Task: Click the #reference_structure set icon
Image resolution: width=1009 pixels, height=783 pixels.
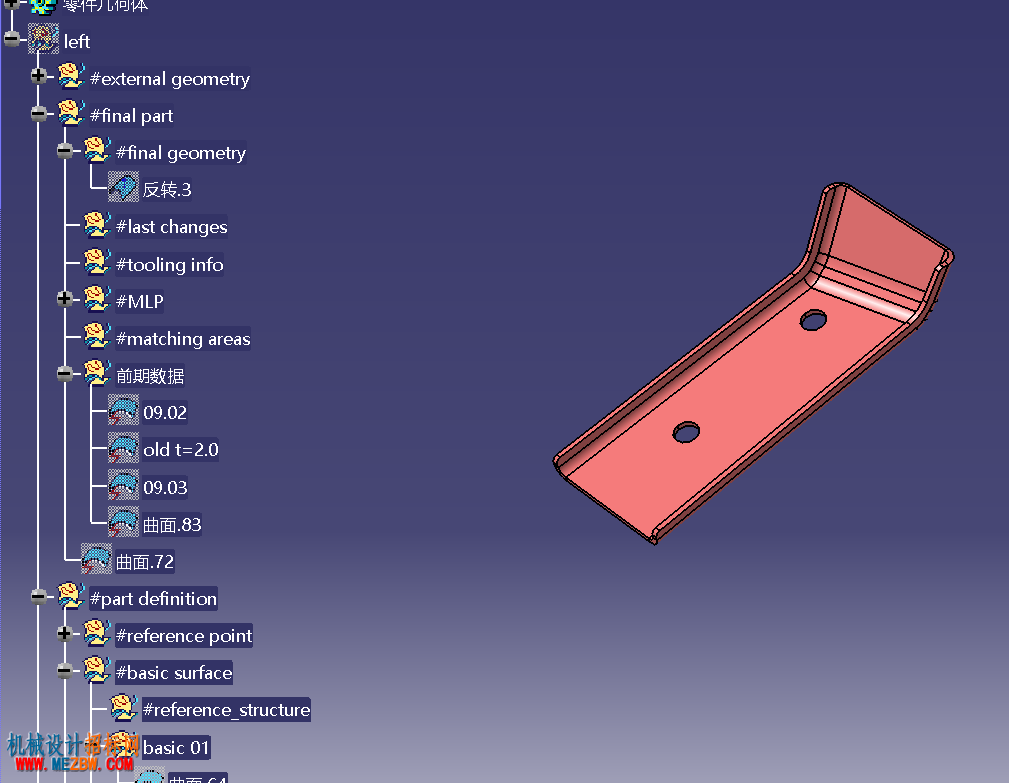Action: (124, 708)
